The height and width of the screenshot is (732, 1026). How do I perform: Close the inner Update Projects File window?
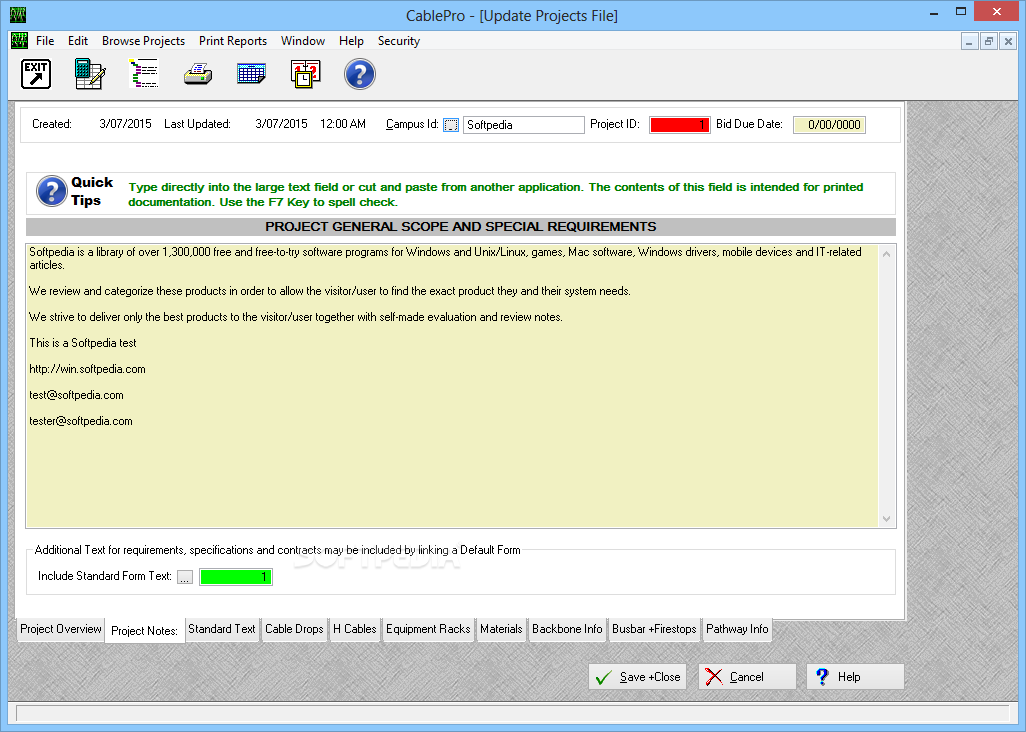[1008, 41]
